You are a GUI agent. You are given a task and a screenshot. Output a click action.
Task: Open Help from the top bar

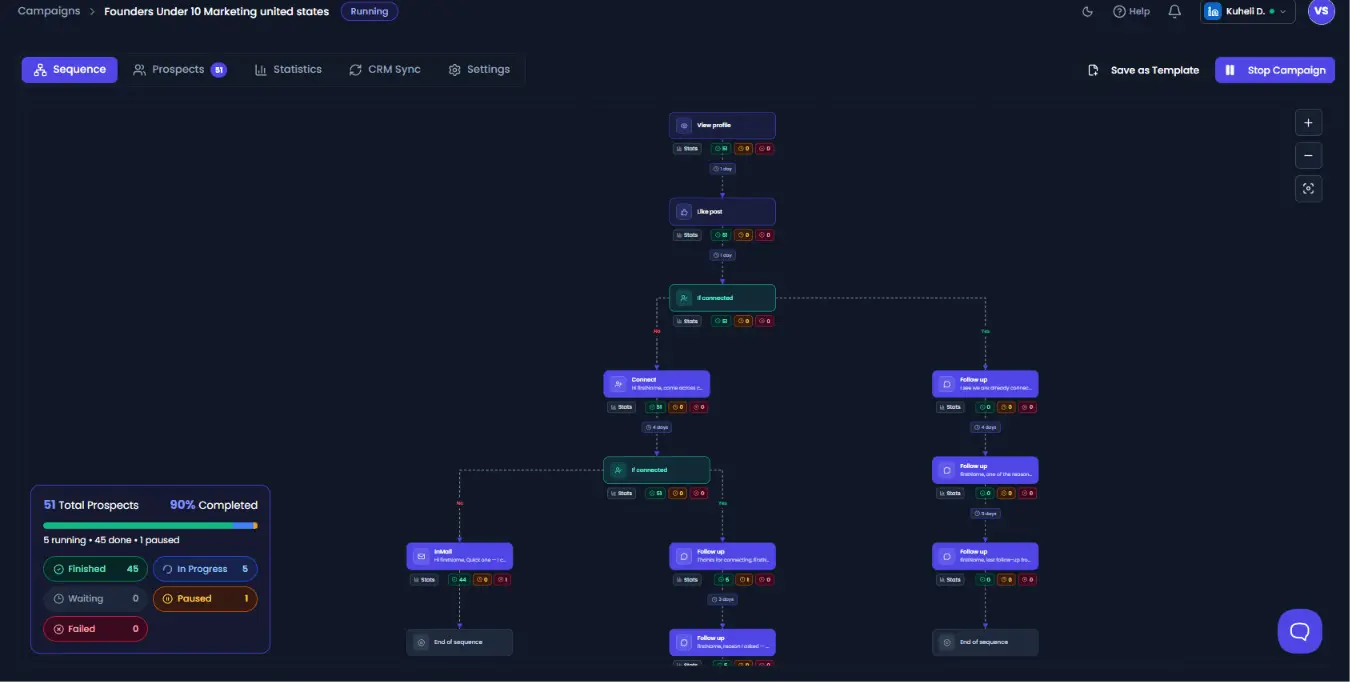1131,12
